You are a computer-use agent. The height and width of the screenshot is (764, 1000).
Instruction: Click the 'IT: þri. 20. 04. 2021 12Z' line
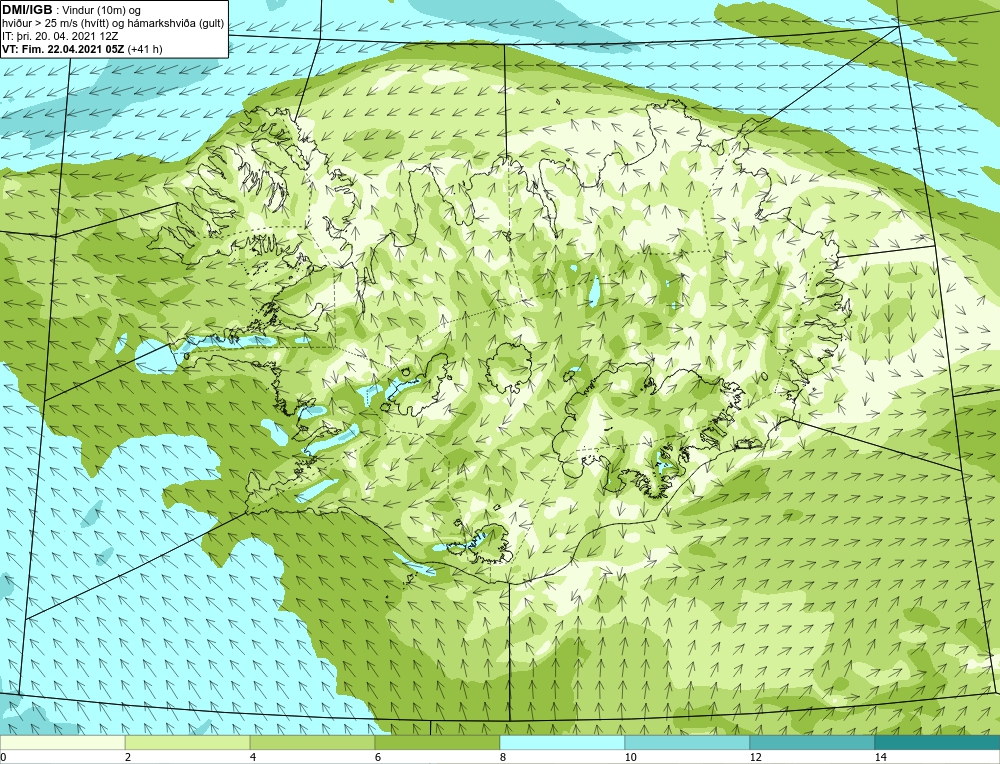coord(60,36)
